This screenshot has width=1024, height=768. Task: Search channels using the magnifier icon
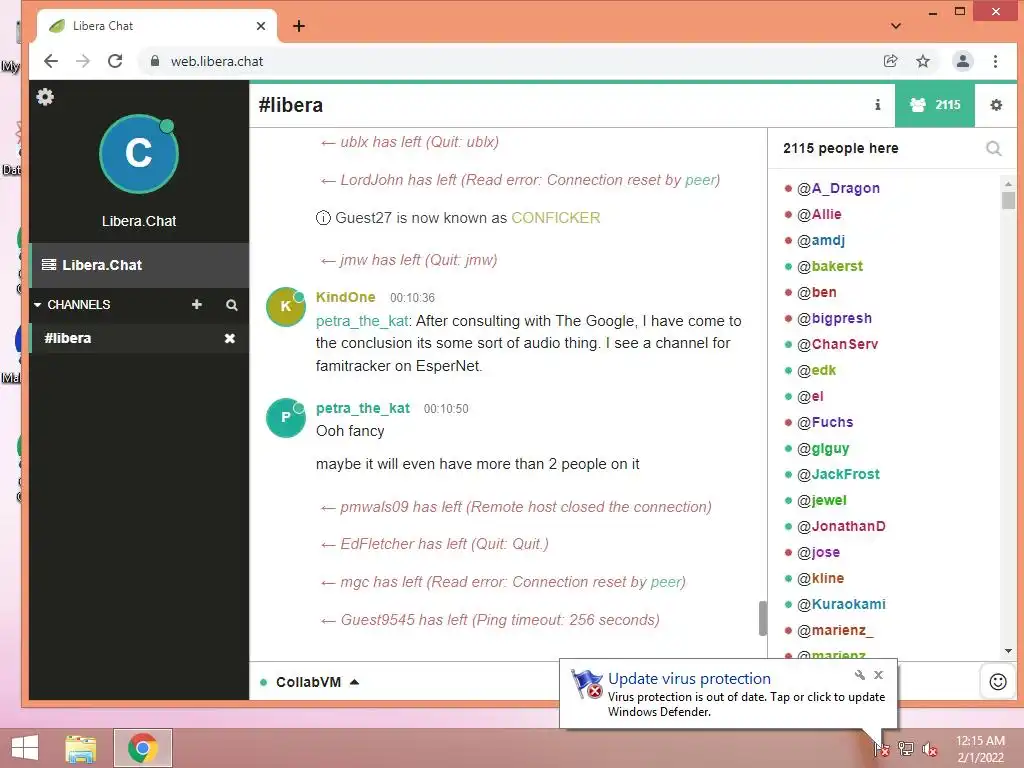[231, 305]
